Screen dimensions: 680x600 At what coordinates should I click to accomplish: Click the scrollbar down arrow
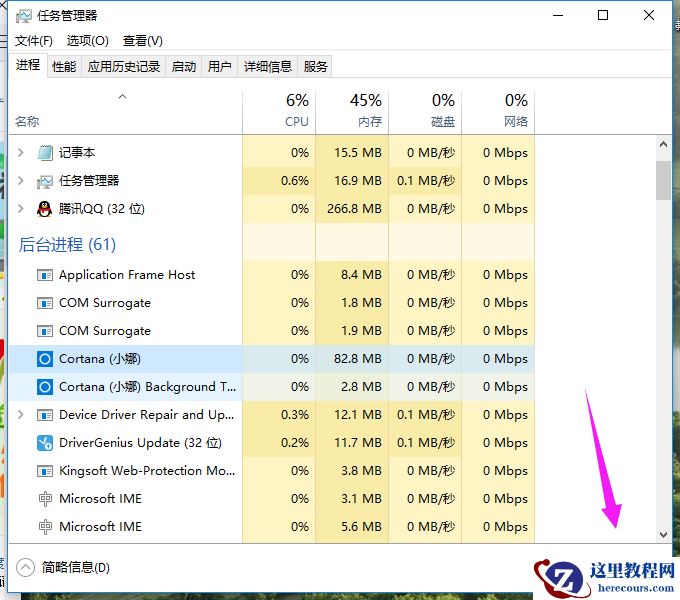(663, 535)
